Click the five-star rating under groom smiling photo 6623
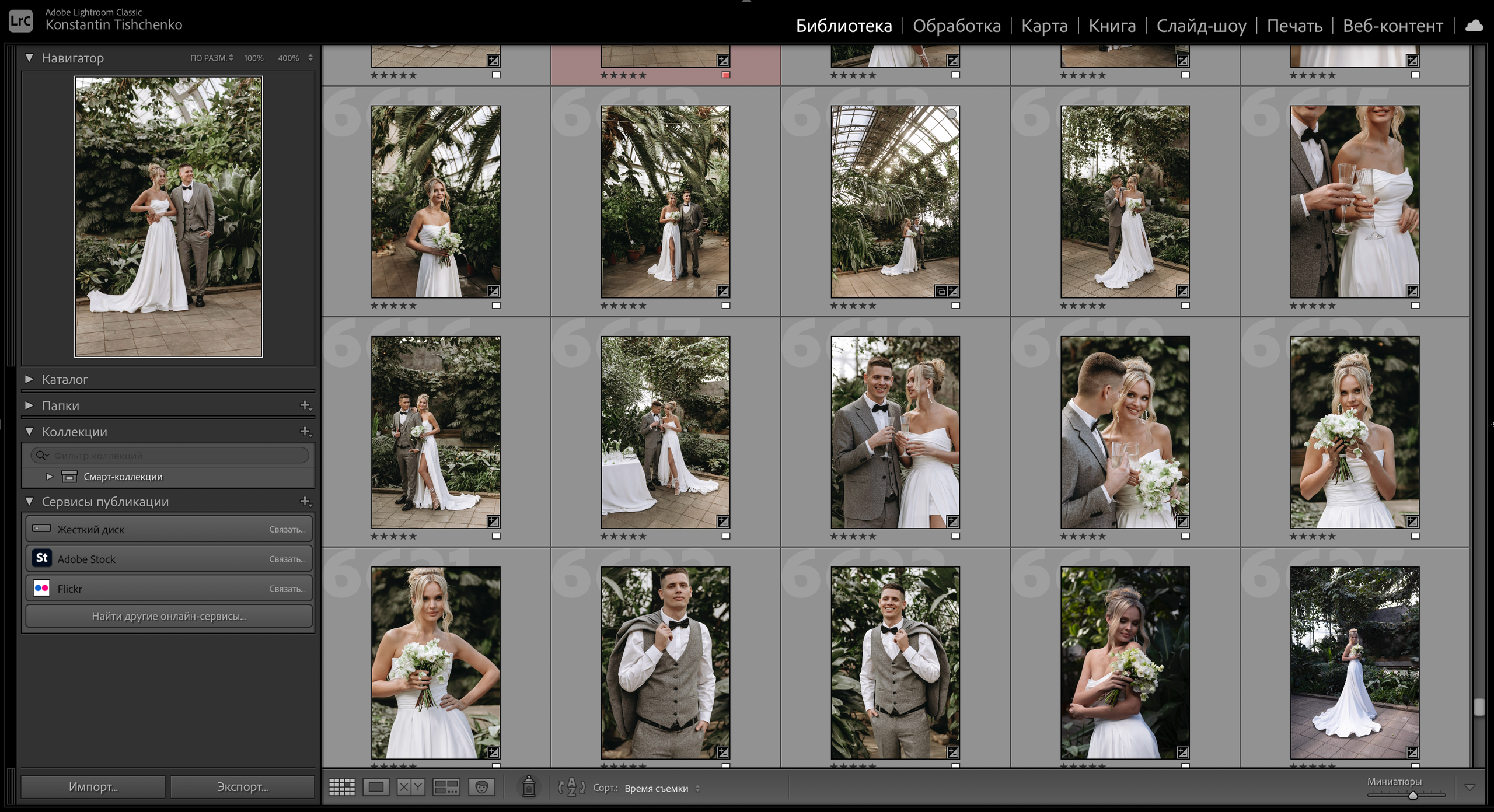 coord(853,765)
